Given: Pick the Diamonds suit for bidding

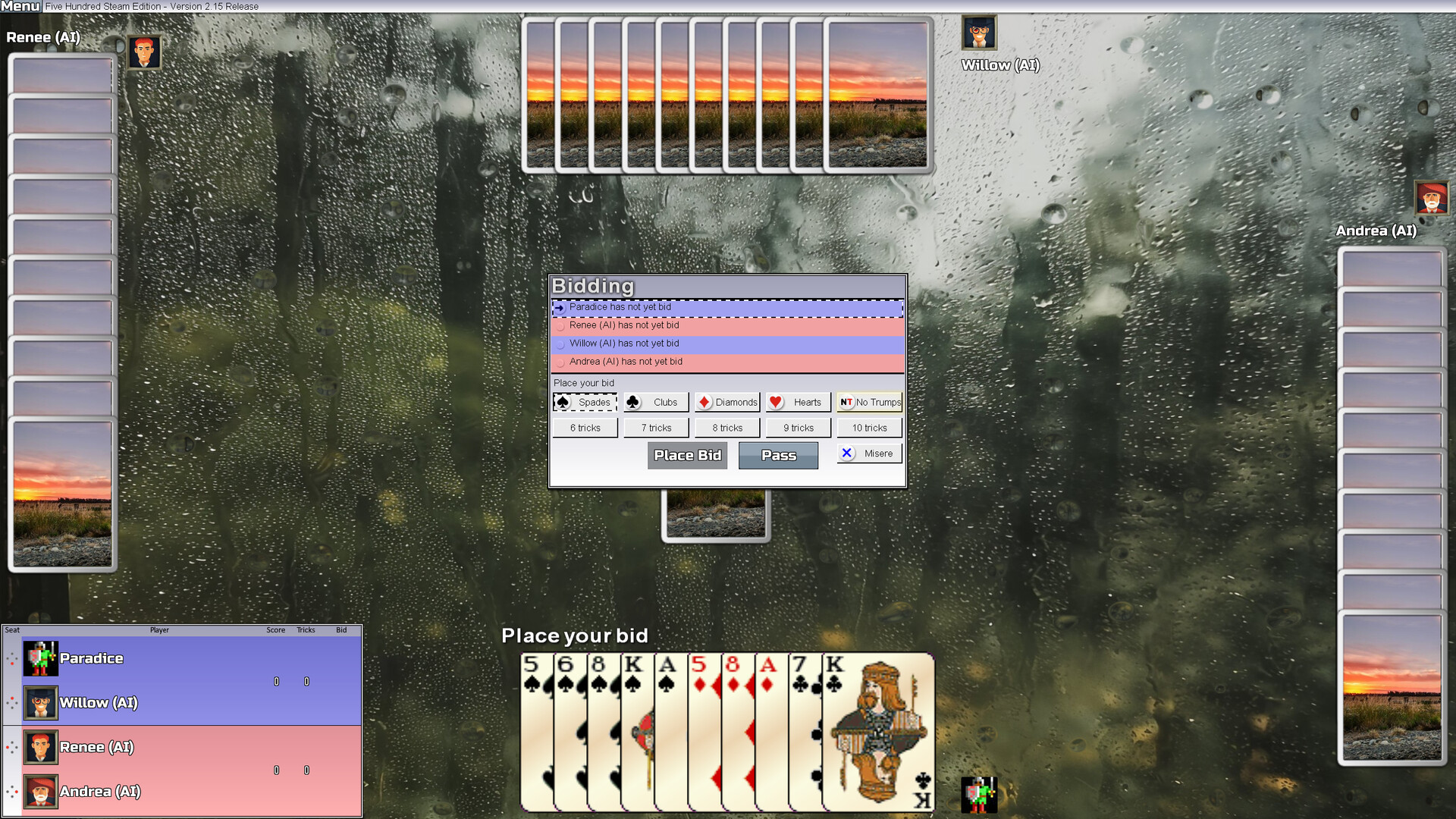Looking at the screenshot, I should pos(726,402).
